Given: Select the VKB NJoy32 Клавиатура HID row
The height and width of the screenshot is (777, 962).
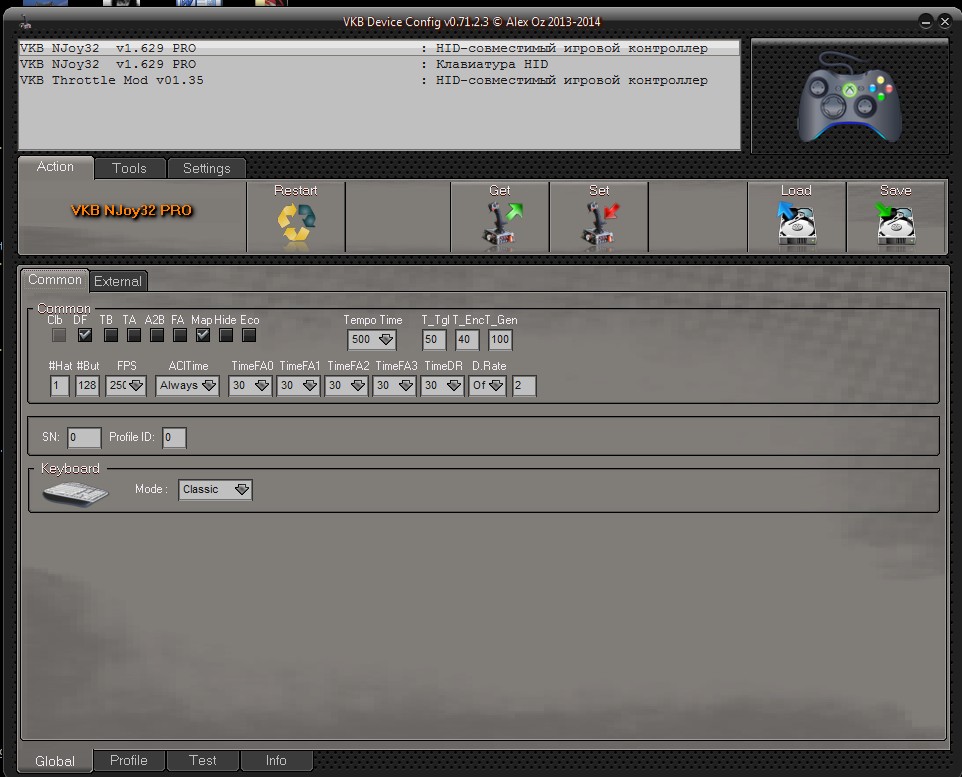Looking at the screenshot, I should coord(379,64).
